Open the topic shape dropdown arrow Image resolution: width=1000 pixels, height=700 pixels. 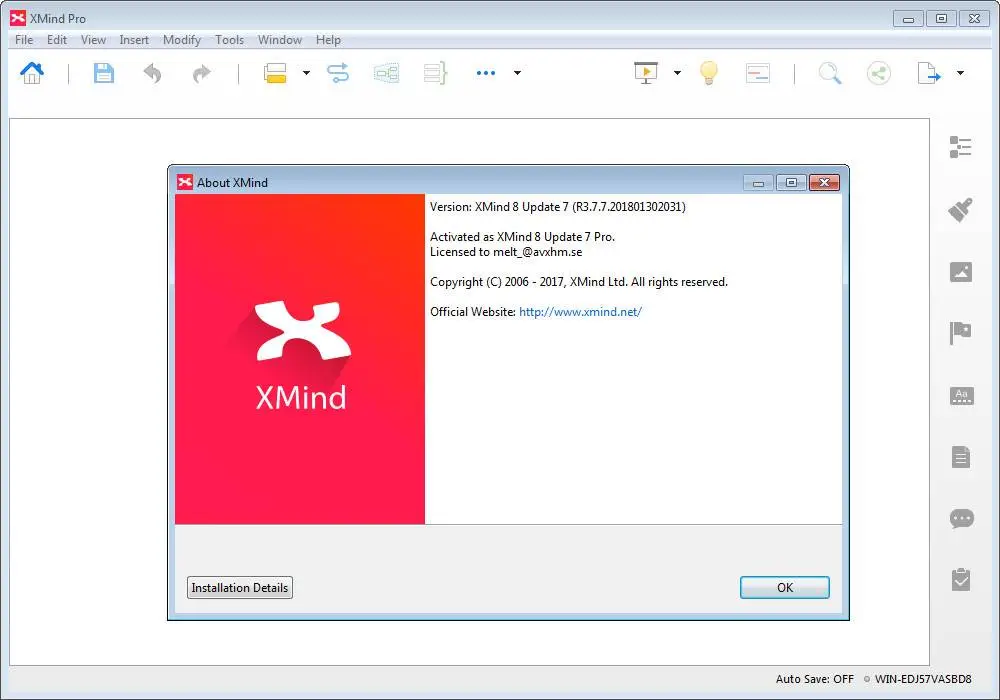pos(306,72)
